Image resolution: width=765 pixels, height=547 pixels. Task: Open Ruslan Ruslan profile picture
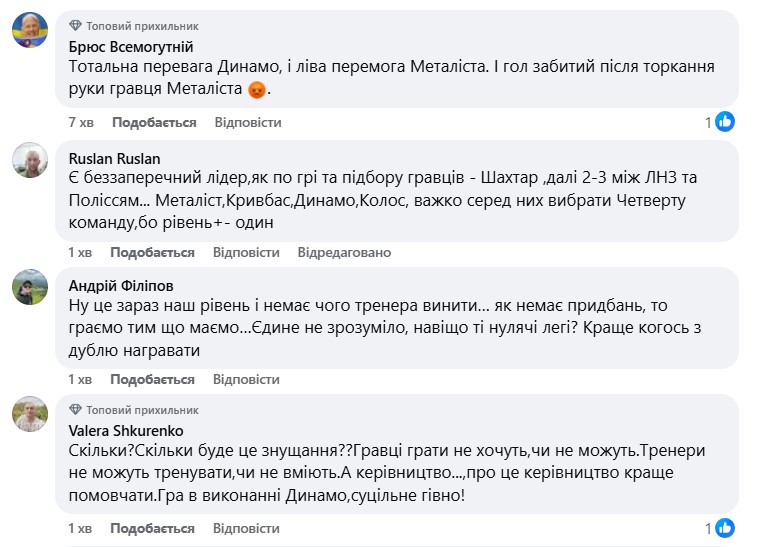click(x=31, y=159)
